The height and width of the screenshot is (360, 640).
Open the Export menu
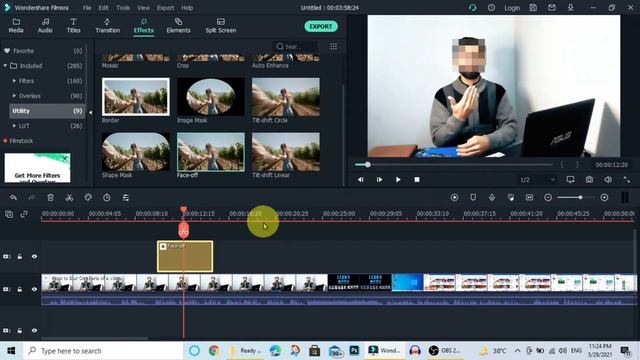165,8
